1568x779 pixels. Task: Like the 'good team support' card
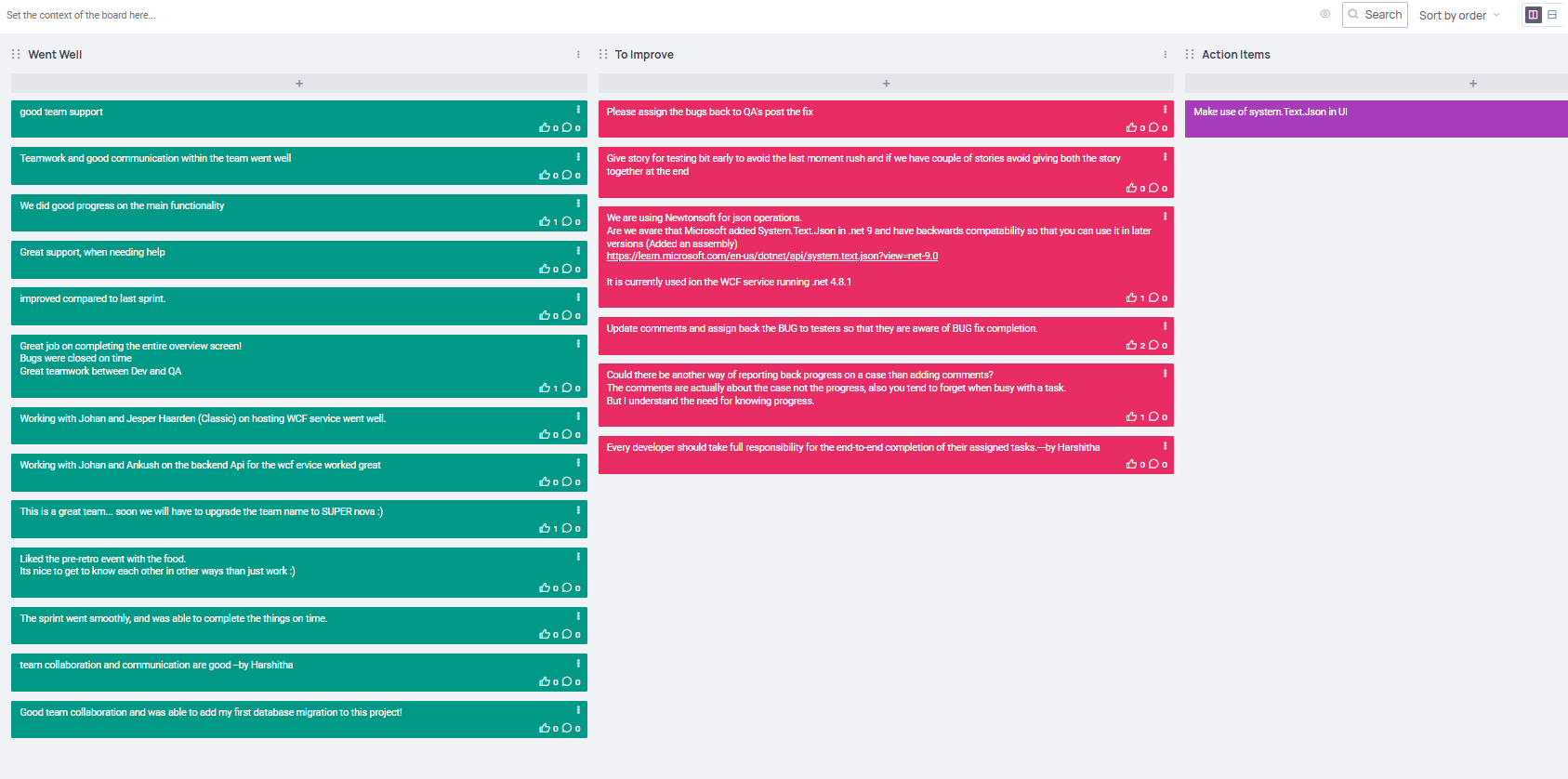click(x=545, y=128)
